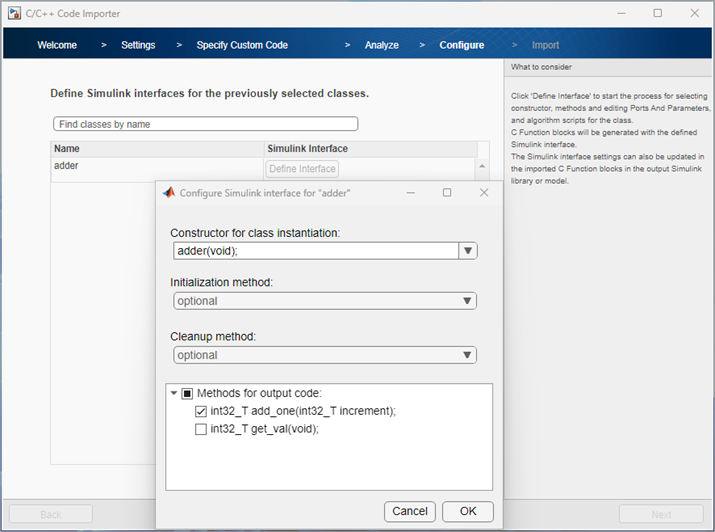Check the get_val method checkbox
The height and width of the screenshot is (532, 715).
pos(202,429)
